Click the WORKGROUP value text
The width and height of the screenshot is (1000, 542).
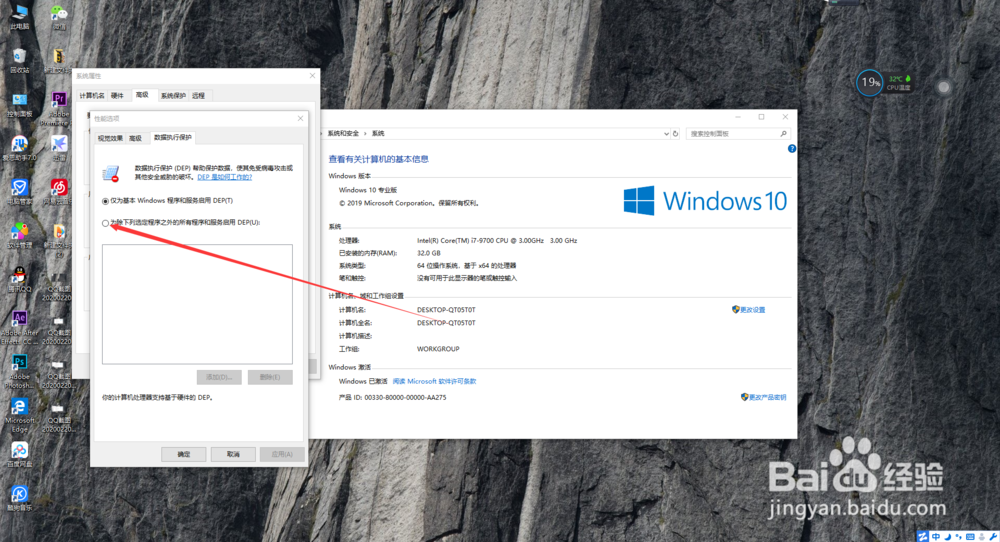click(438, 349)
